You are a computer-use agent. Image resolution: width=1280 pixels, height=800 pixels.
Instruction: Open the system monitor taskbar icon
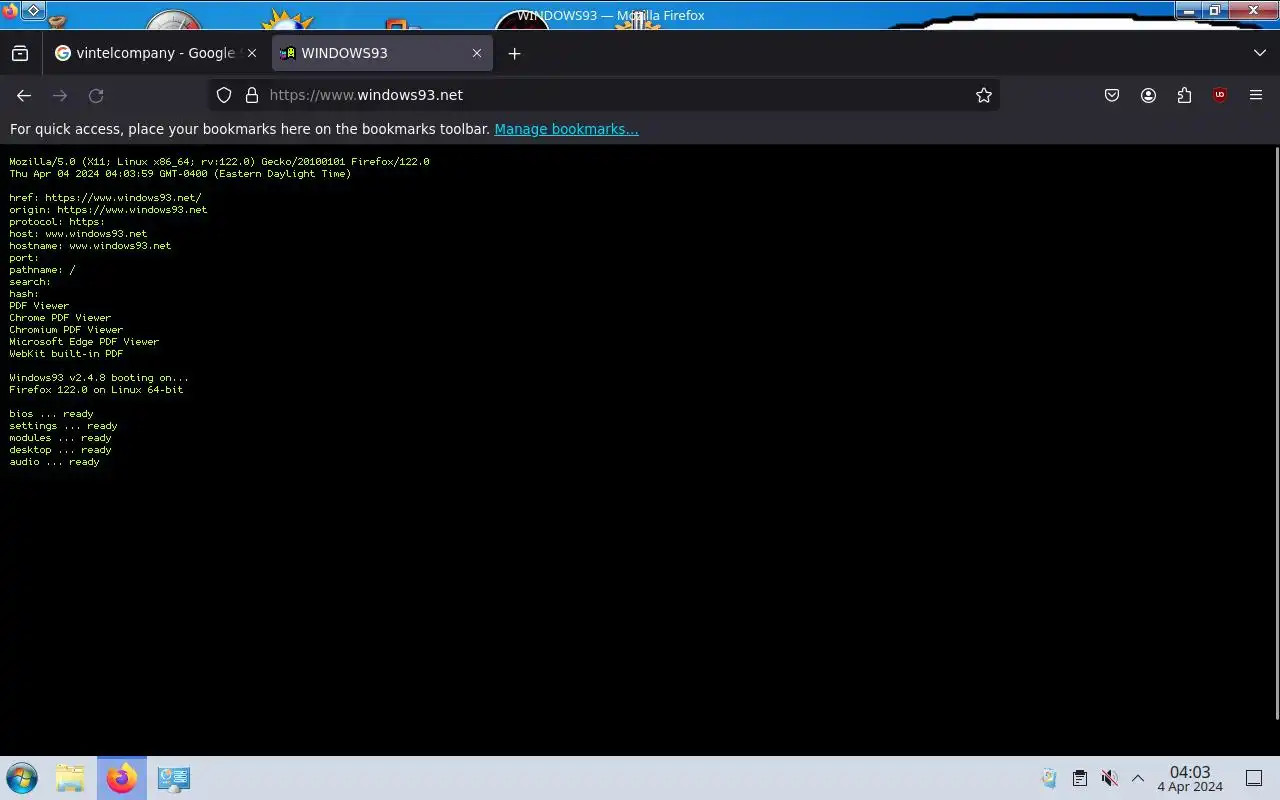174,778
